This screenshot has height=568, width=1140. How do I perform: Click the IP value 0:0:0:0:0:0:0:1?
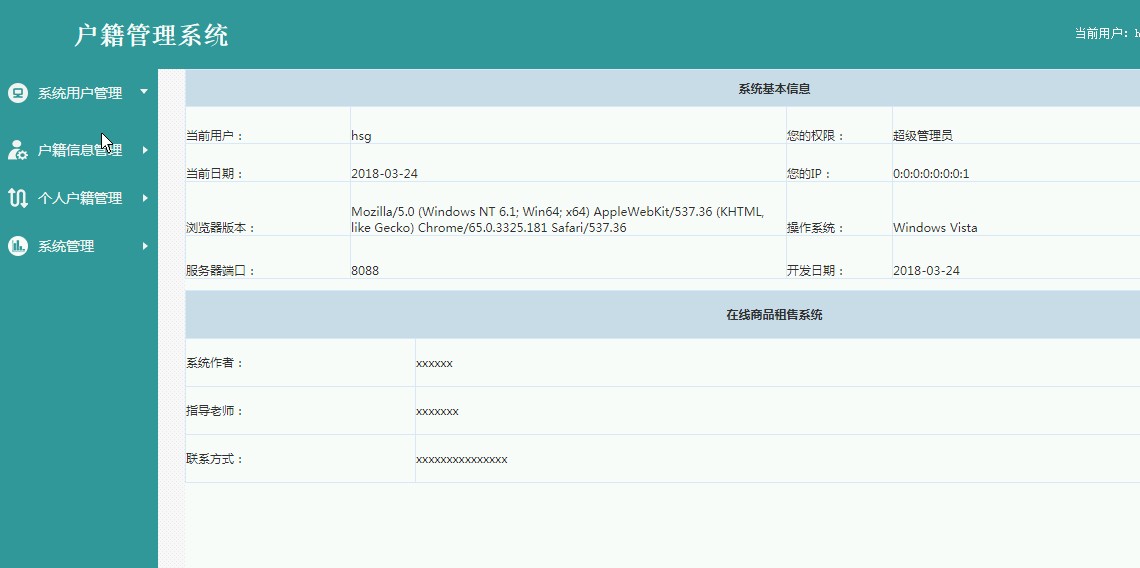pyautogui.click(x=931, y=174)
